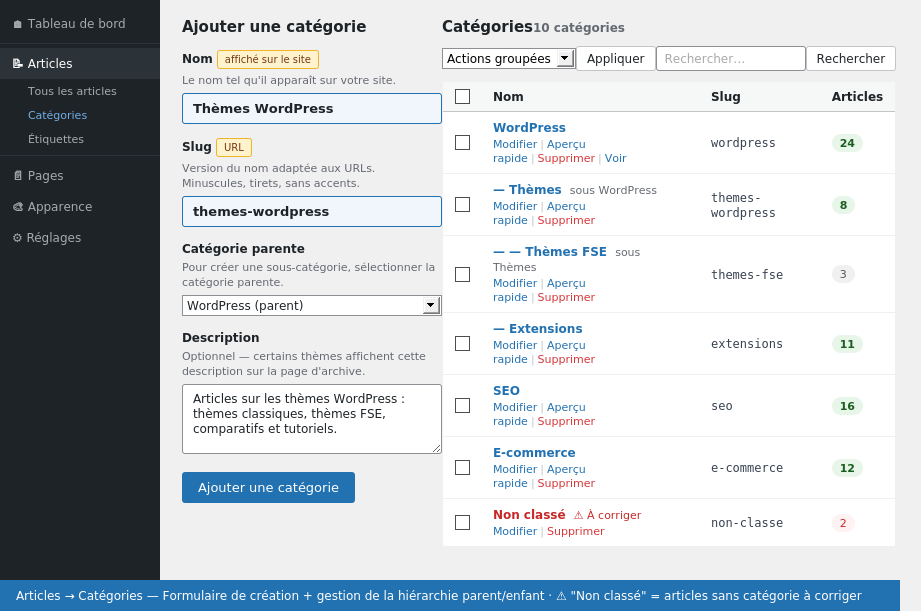Click the themes-fse slug cell
This screenshot has height=611, width=921.
(747, 274)
